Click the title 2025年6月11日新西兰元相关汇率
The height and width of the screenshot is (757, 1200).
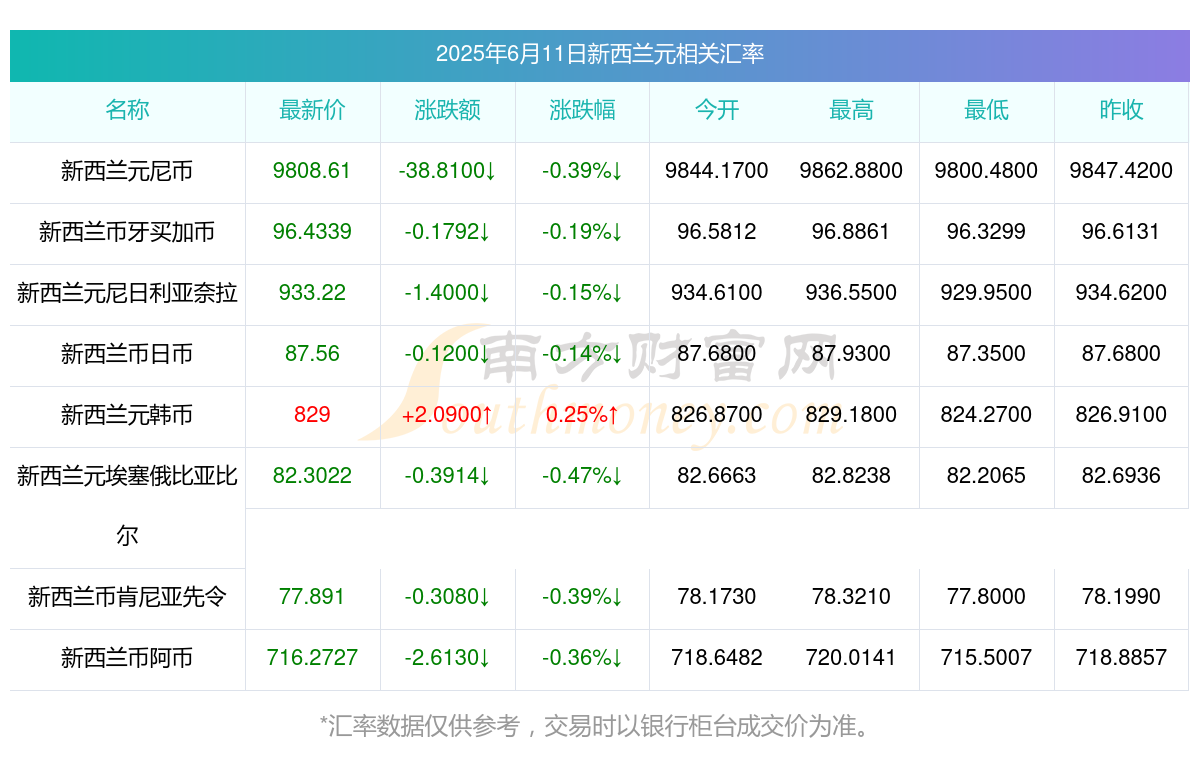point(600,54)
